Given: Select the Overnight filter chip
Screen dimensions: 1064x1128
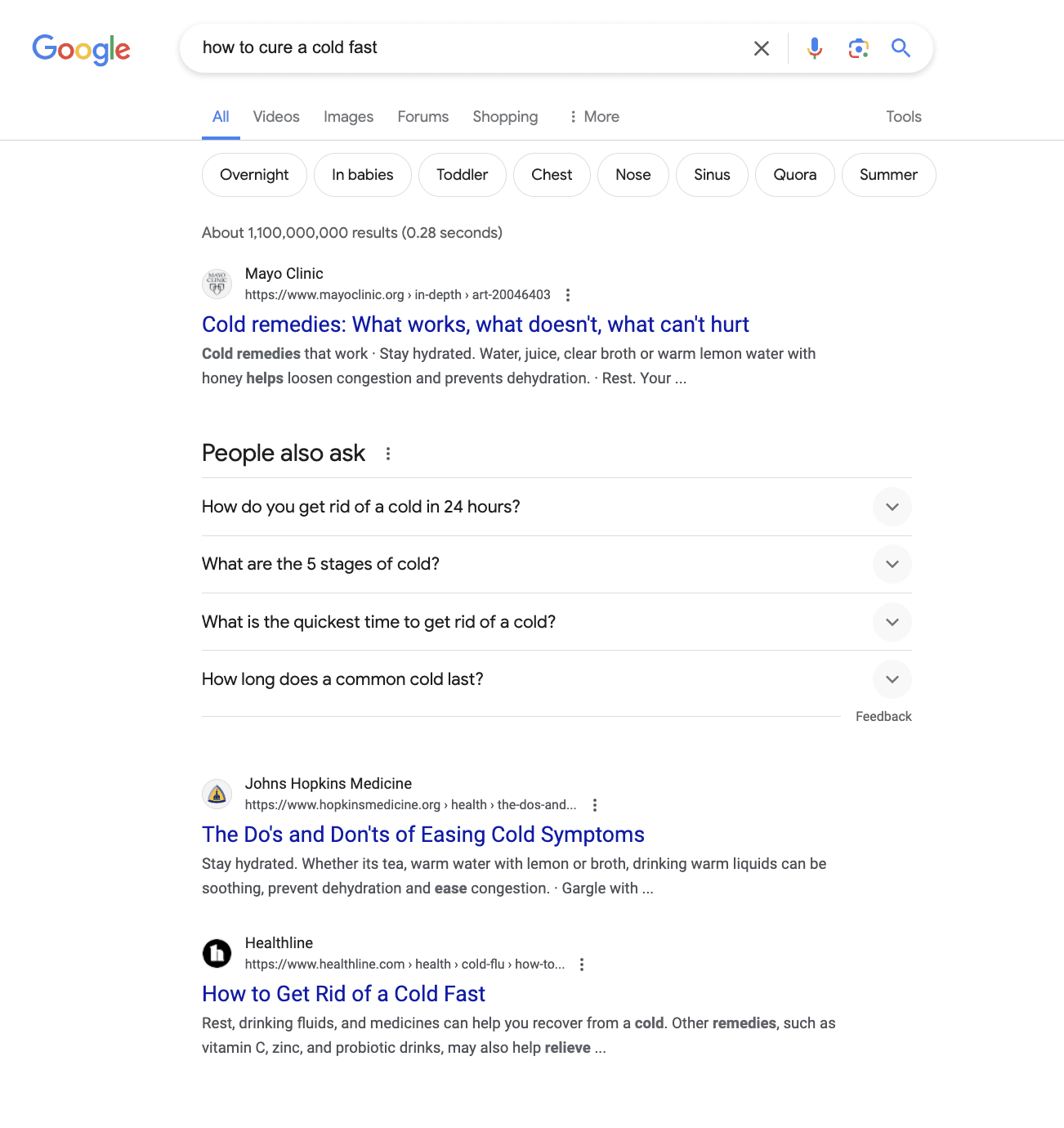Looking at the screenshot, I should [x=254, y=174].
